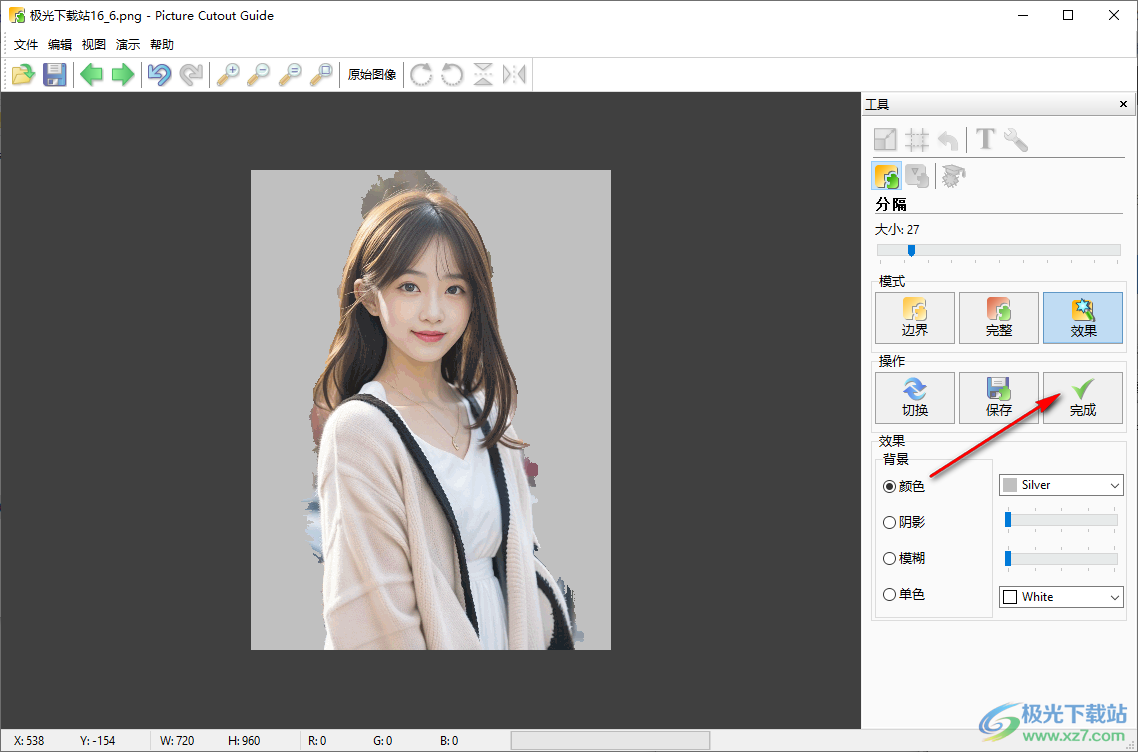
Task: Select the Text tool in the 工具 panel
Action: pyautogui.click(x=984, y=139)
